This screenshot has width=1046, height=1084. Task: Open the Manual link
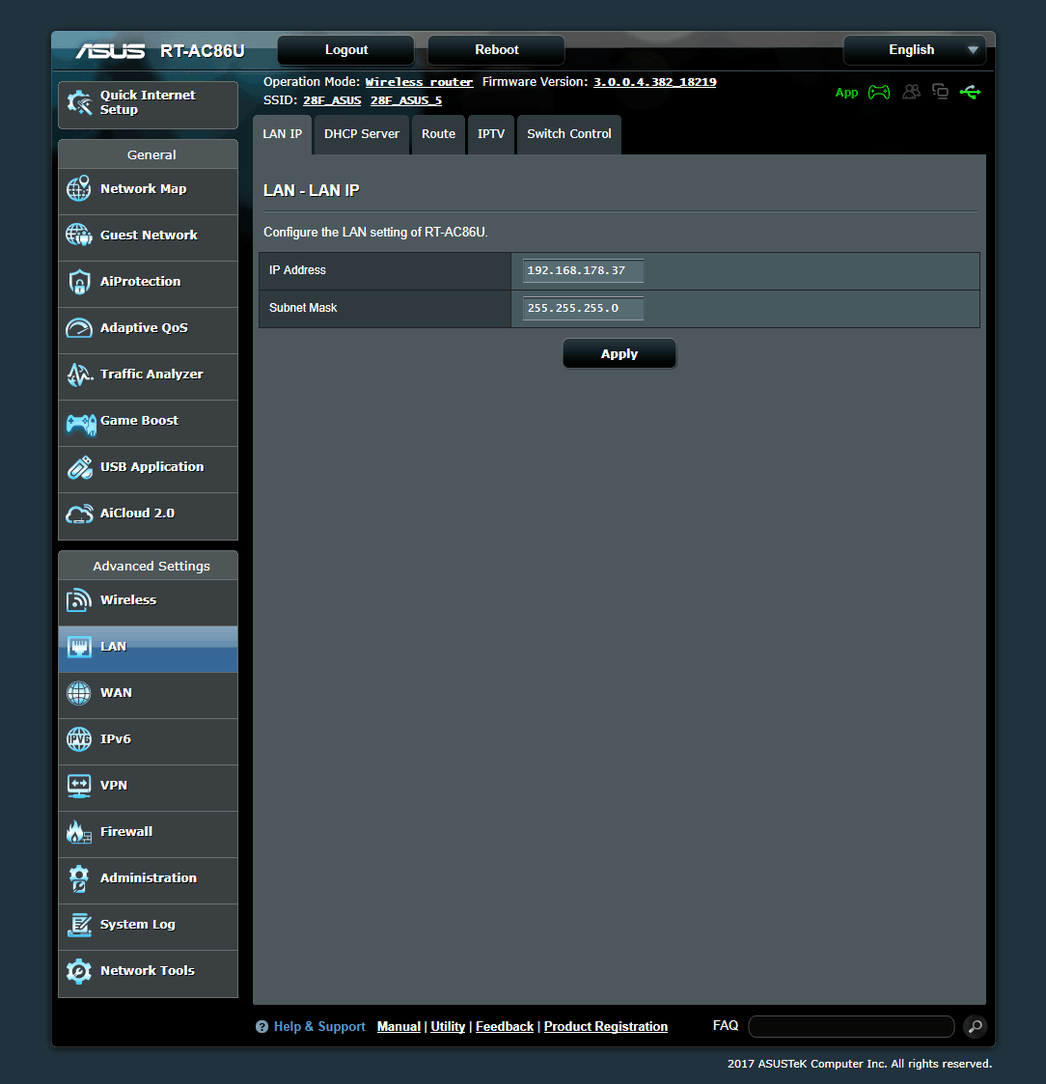(x=399, y=1027)
